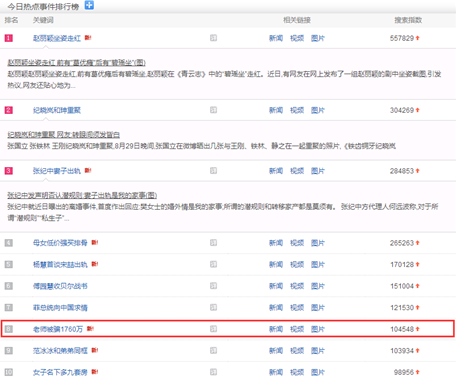Viewport: 456px width, 381px height.
Task: Click 视频 link in the 104548 row
Action: pyautogui.click(x=297, y=329)
